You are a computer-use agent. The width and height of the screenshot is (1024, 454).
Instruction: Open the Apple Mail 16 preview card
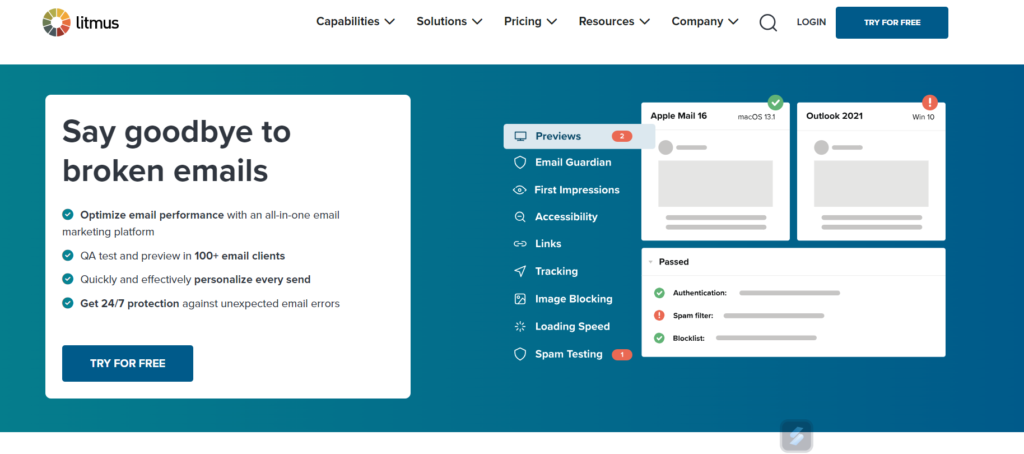[715, 171]
